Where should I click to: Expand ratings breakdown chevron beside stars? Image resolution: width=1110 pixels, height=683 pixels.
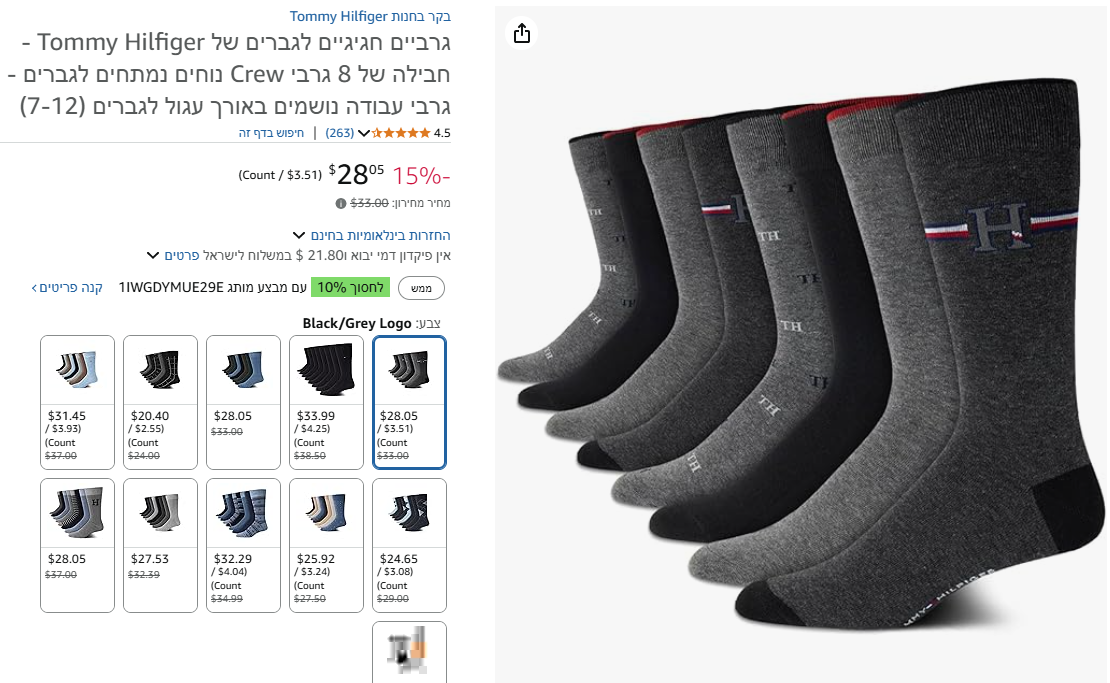pos(364,133)
